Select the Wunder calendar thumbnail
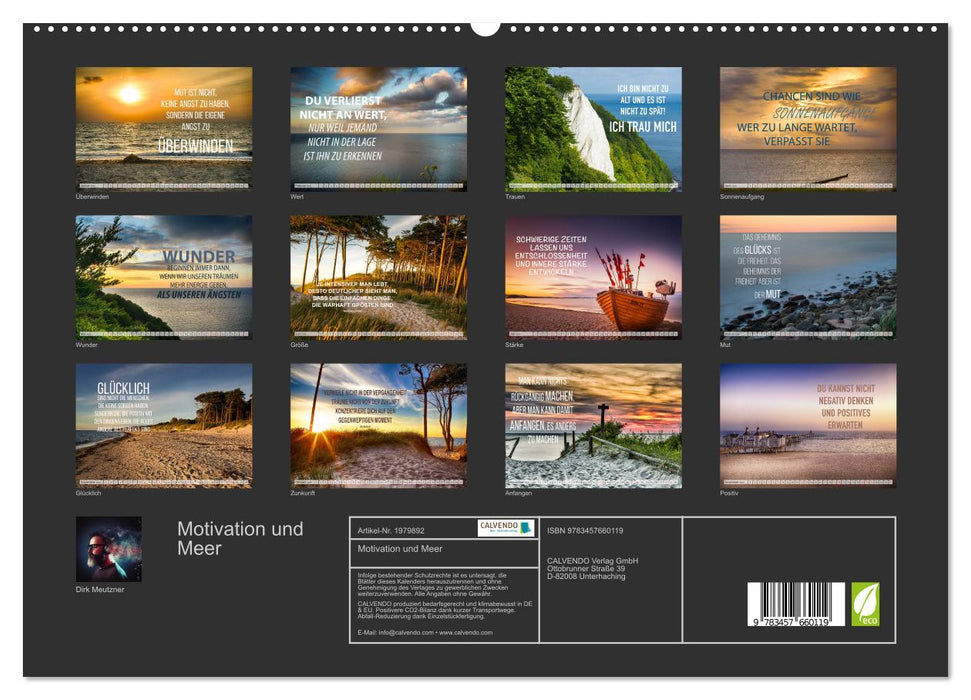Screen dimensions: 971x700 [155, 275]
